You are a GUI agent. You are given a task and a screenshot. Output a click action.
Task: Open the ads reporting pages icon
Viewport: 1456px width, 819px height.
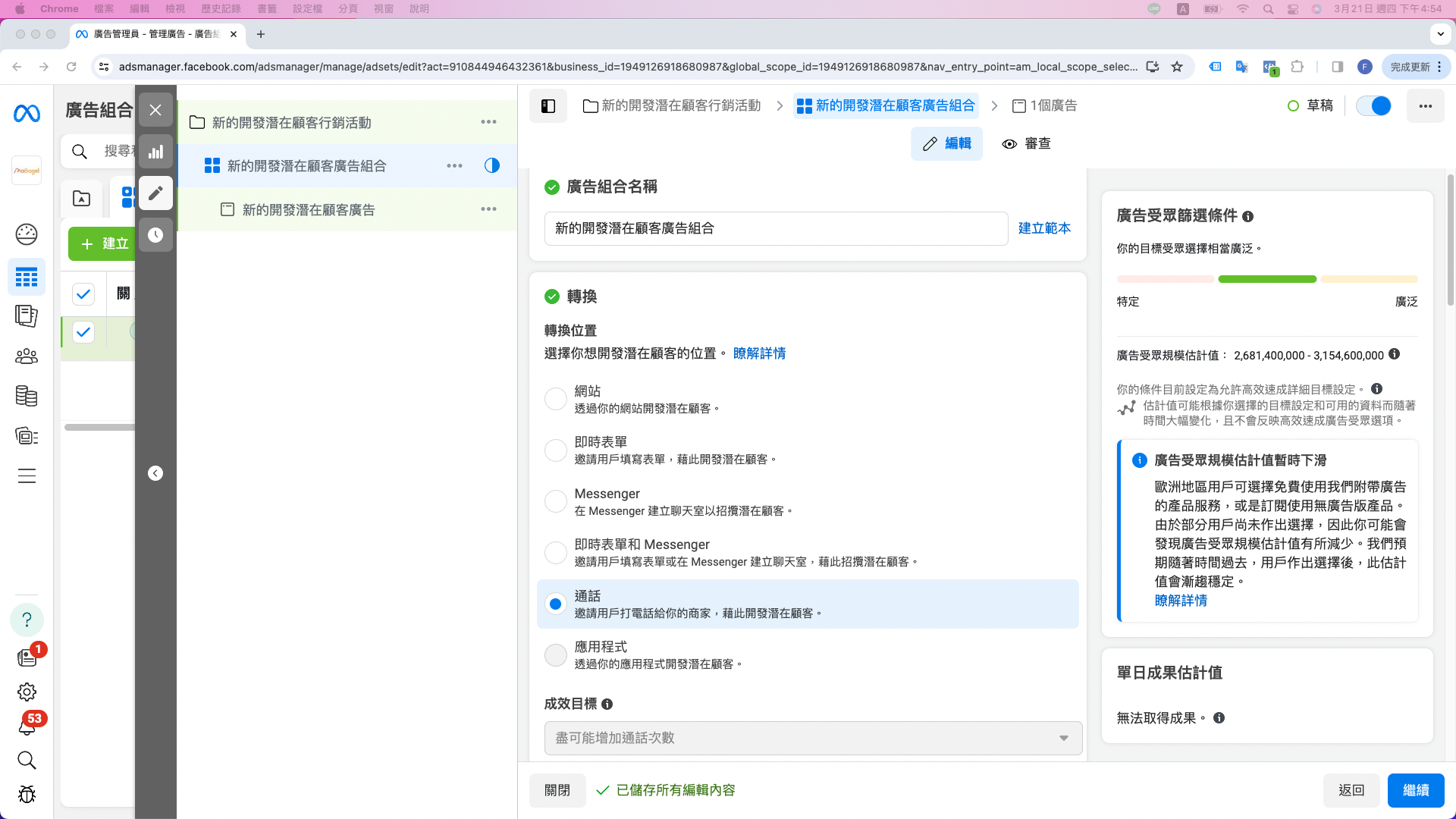27,316
